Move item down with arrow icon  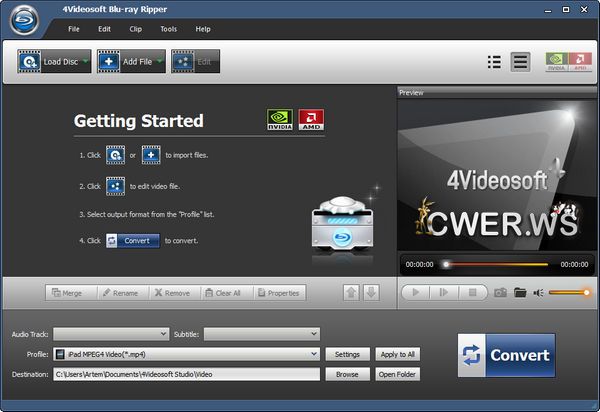[x=370, y=293]
